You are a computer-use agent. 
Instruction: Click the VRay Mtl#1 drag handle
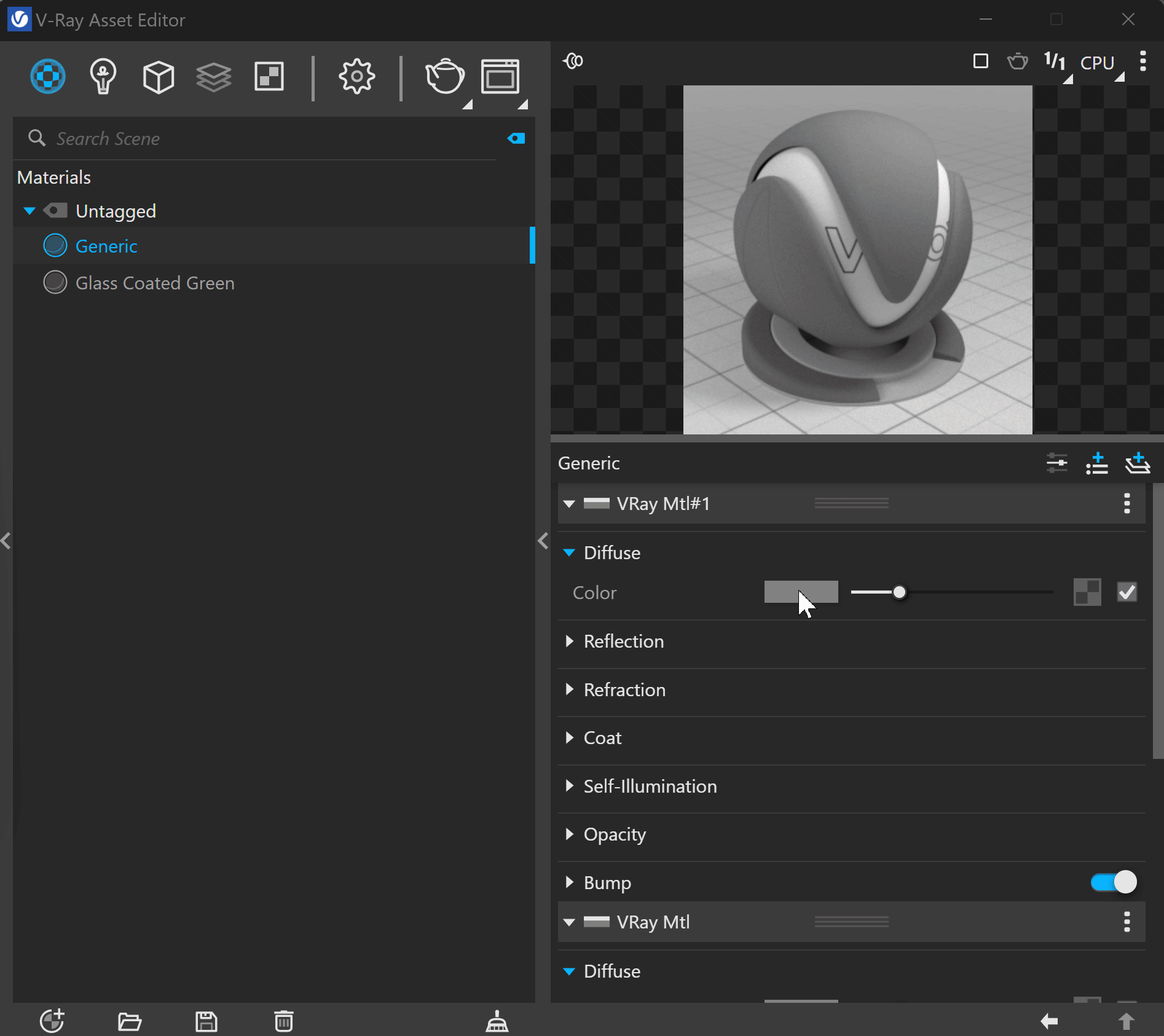(851, 503)
